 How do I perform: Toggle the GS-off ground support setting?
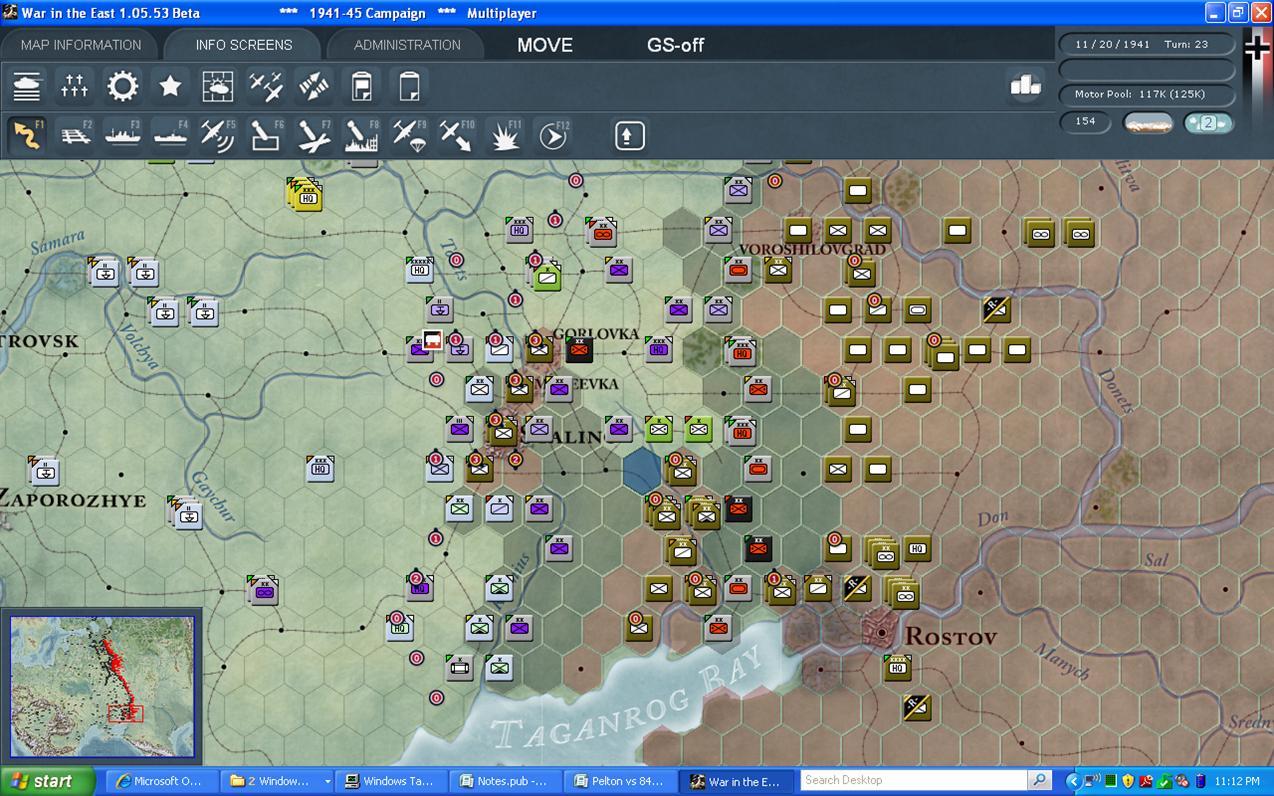point(676,45)
